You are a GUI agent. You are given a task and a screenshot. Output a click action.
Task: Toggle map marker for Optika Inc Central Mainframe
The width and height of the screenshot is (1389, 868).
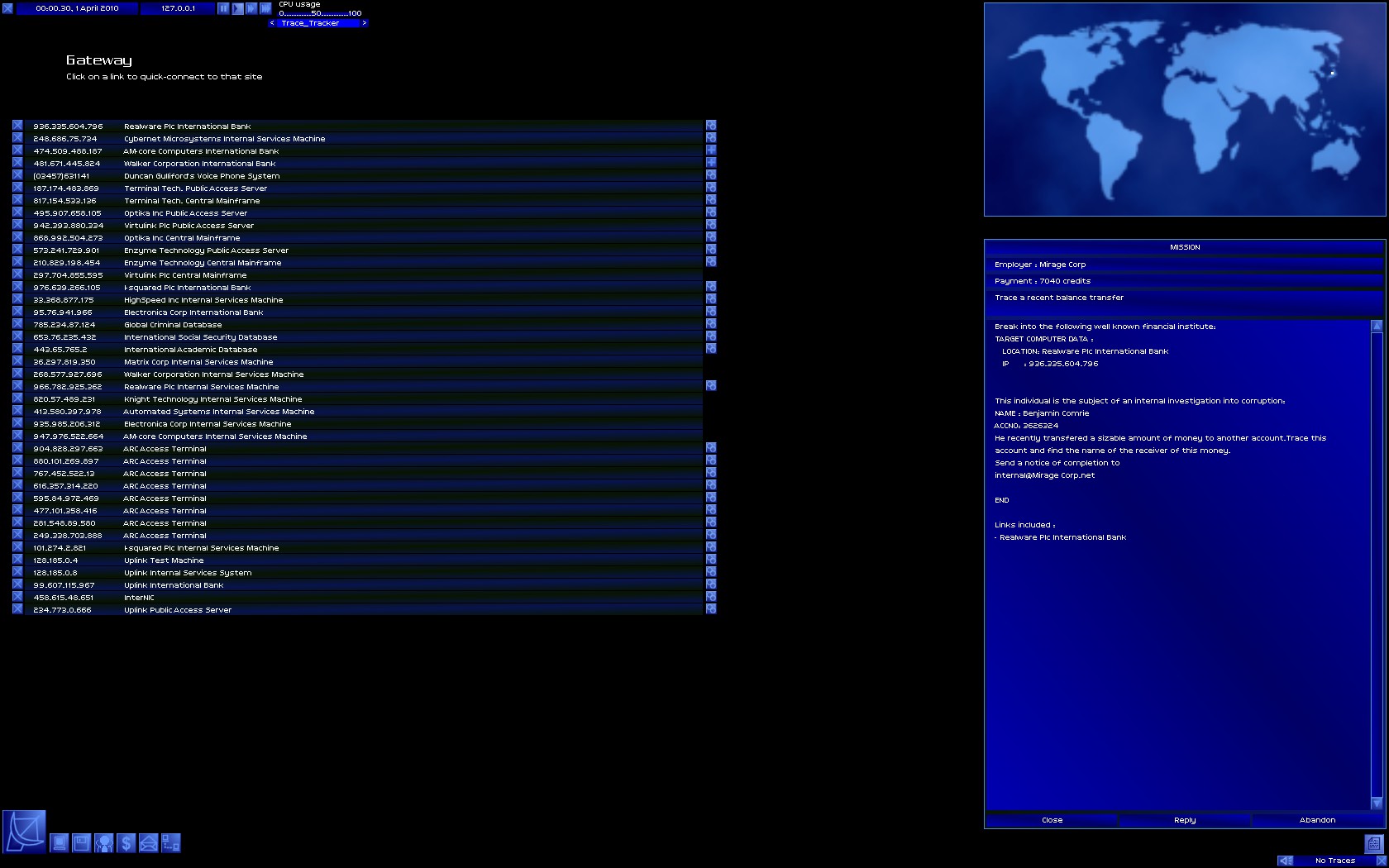pos(711,237)
